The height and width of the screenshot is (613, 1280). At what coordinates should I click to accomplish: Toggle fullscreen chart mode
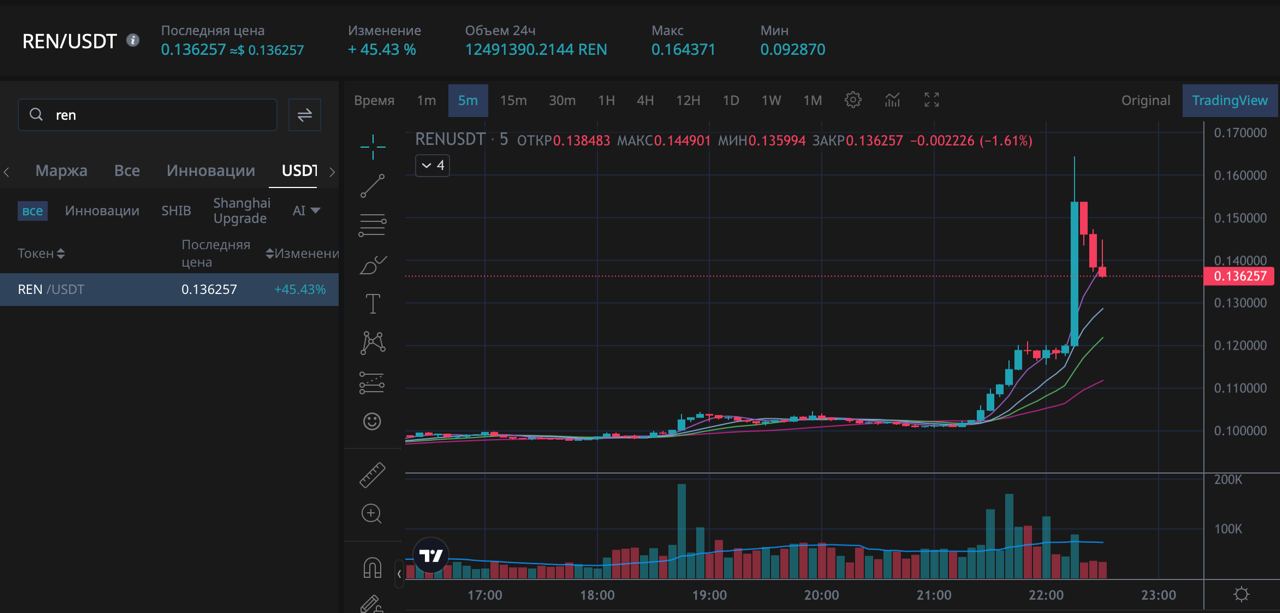[x=932, y=100]
